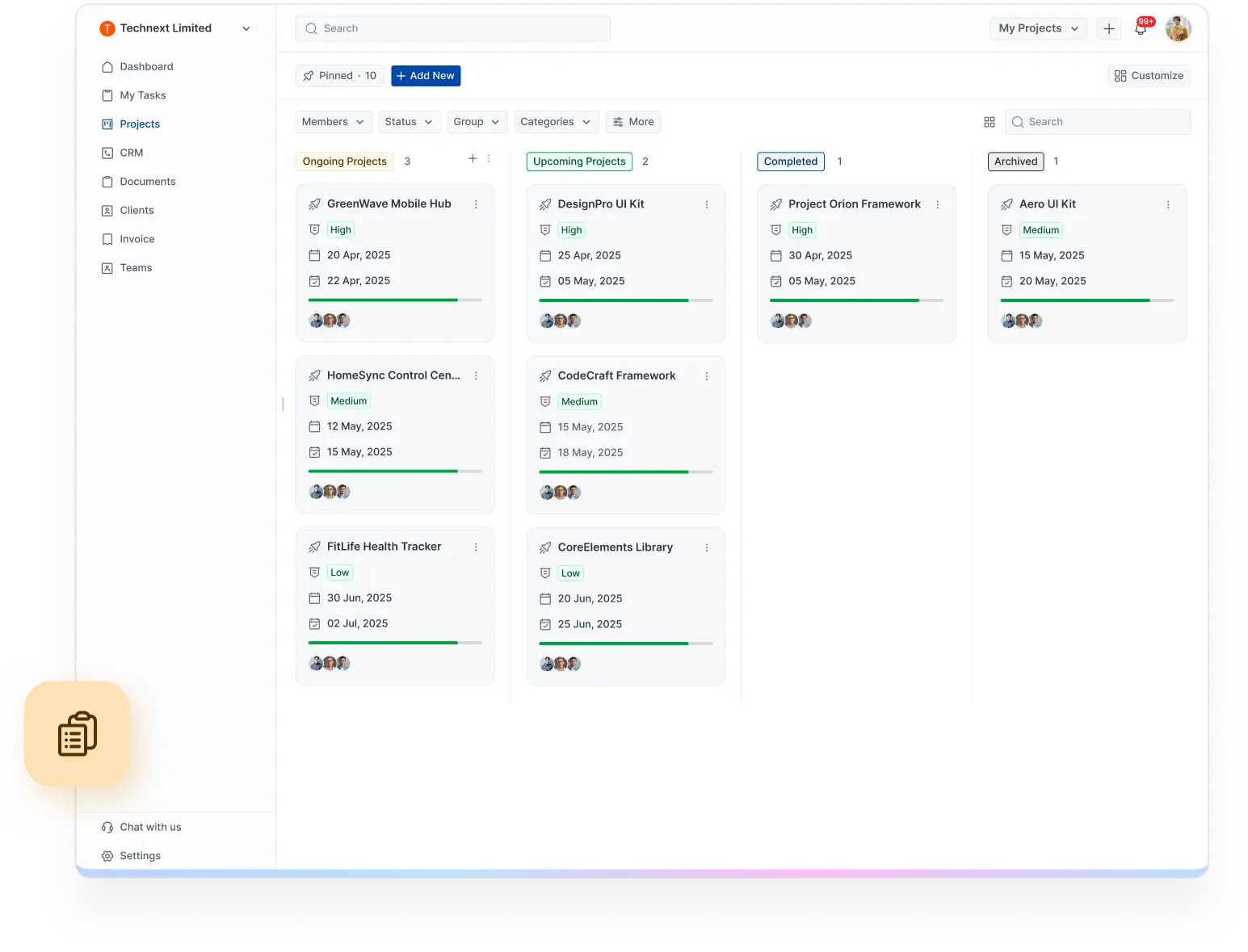
Task: Open the Status filter dropdown
Action: point(410,122)
